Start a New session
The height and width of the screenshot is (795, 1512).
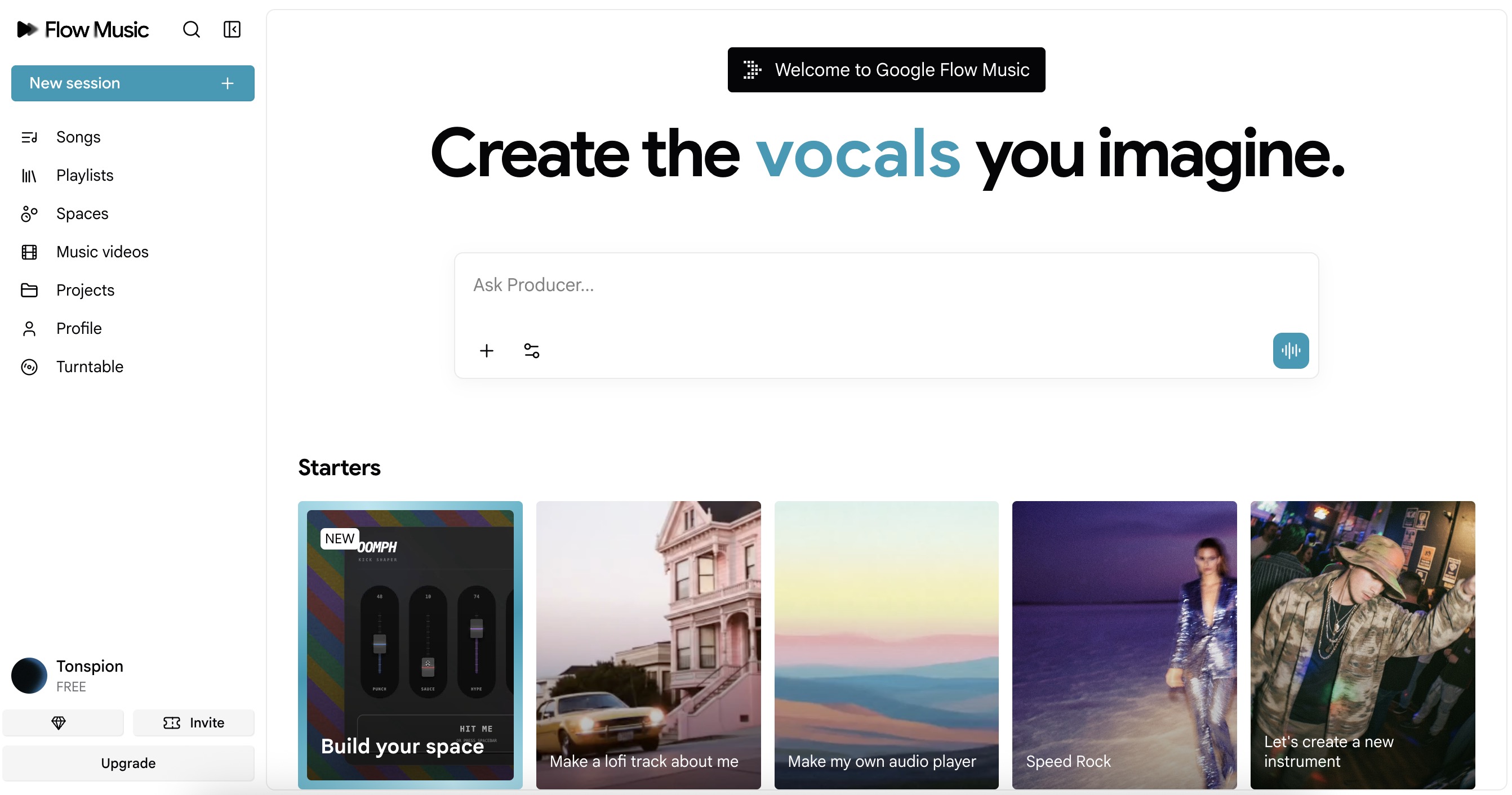(x=132, y=83)
